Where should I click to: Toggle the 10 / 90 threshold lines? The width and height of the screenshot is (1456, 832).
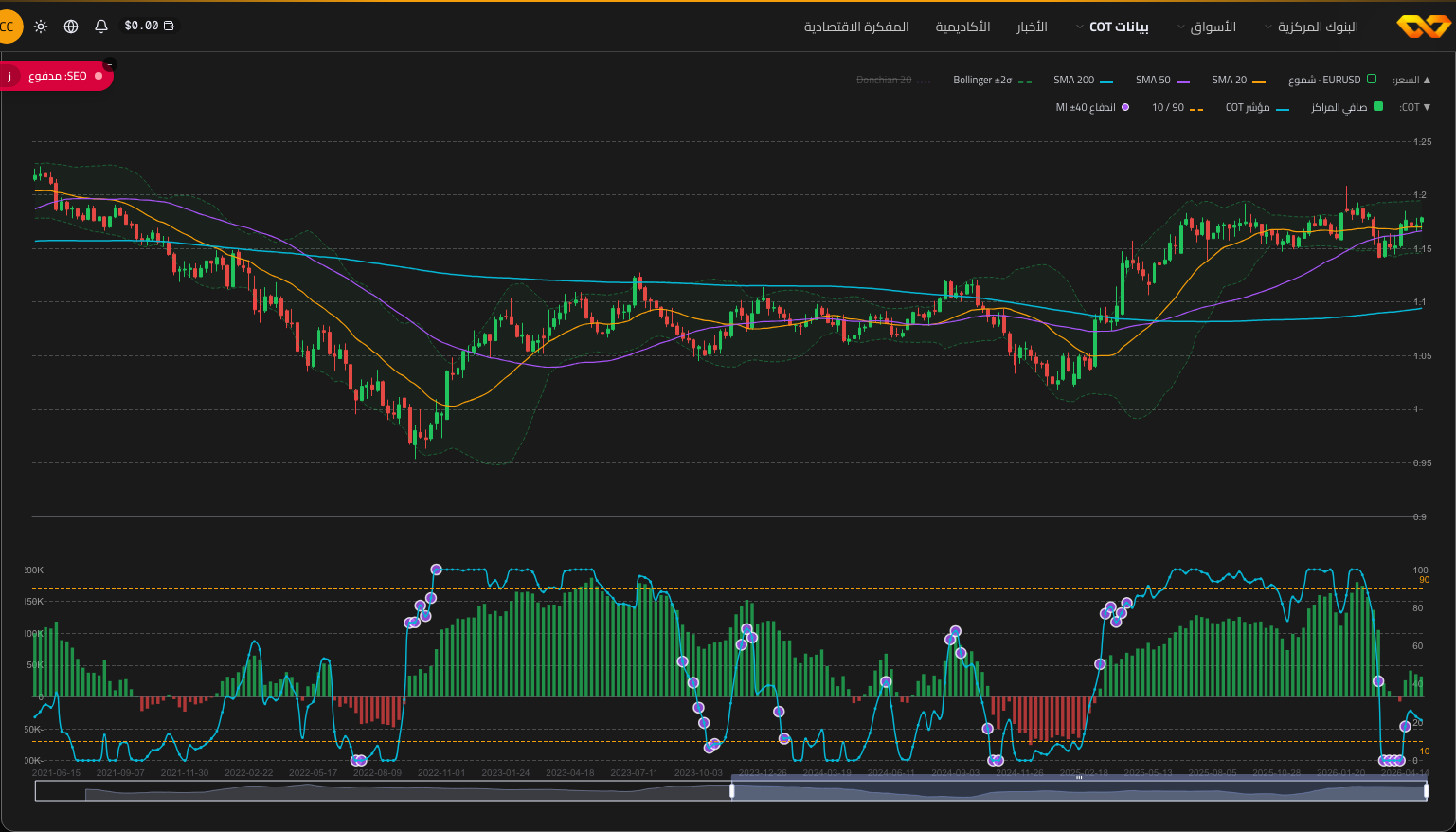[1177, 107]
